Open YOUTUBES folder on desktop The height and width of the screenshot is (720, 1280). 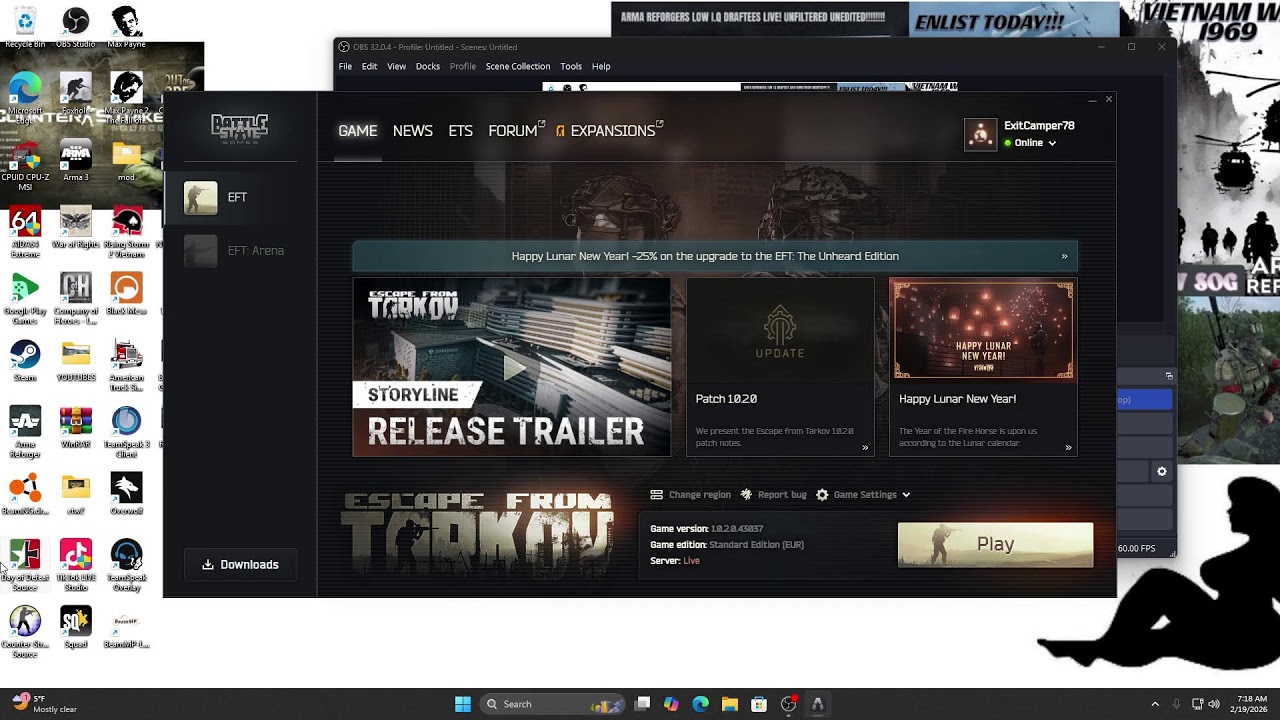point(76,361)
